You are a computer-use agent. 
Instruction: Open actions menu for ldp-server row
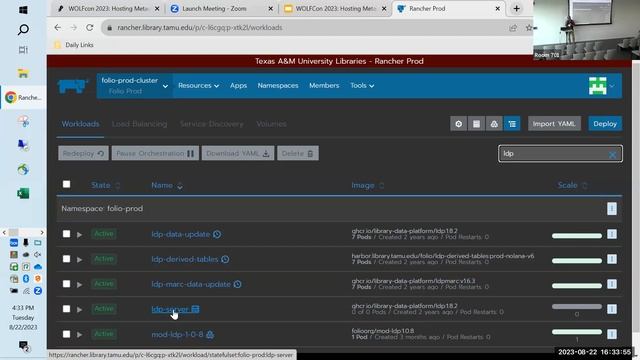point(611,309)
